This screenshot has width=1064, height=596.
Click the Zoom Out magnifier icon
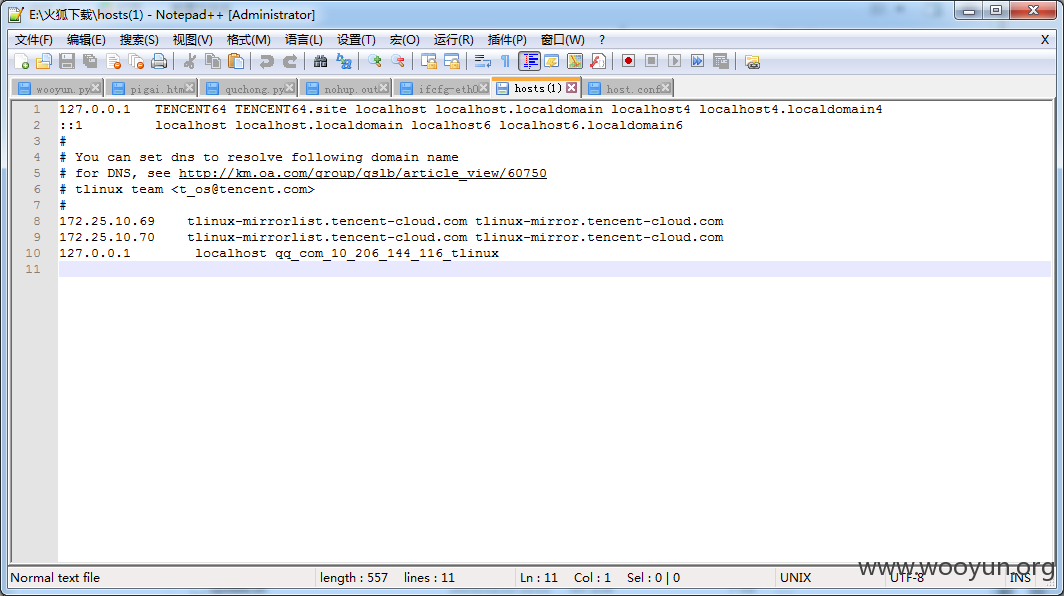[x=398, y=62]
